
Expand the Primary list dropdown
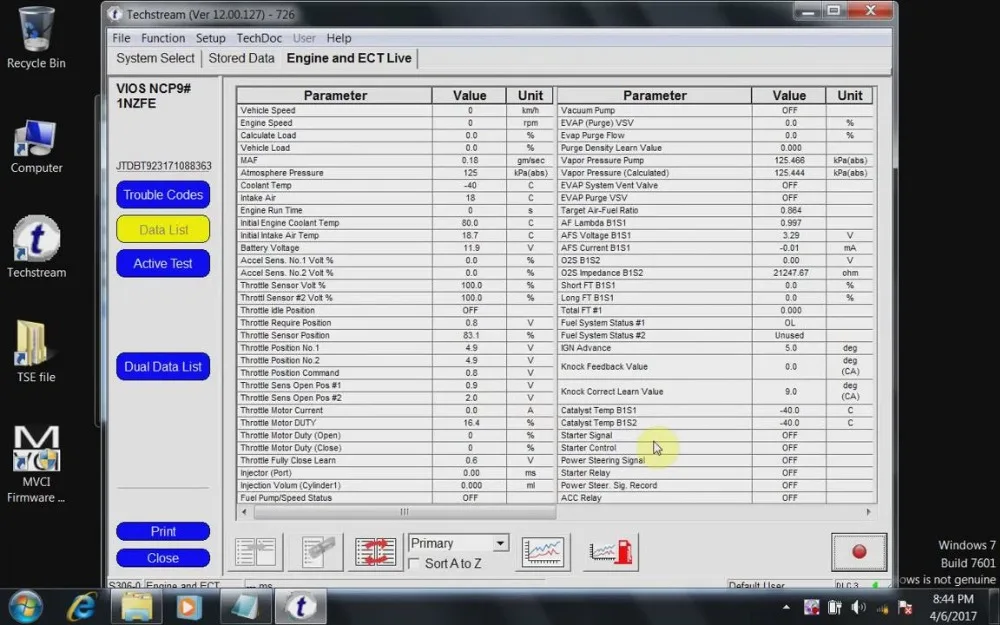point(501,543)
